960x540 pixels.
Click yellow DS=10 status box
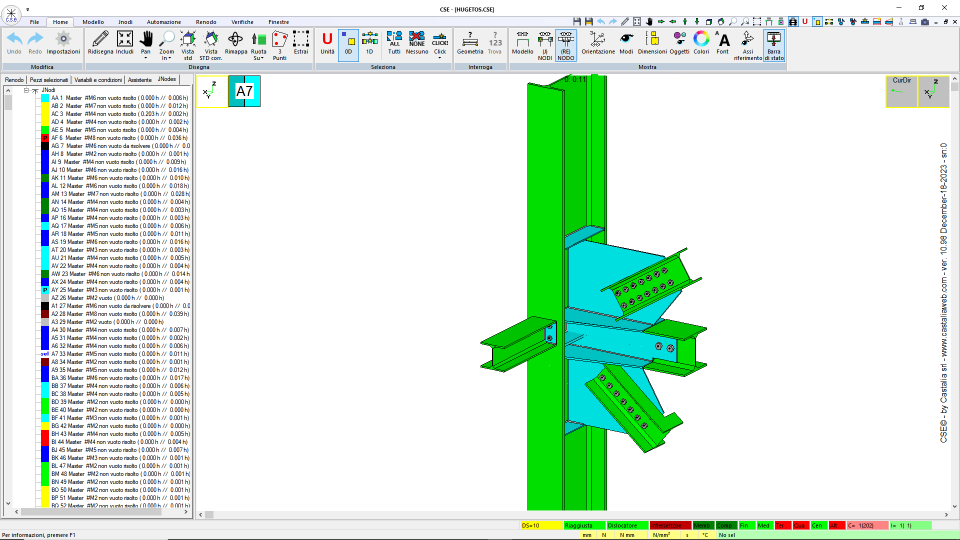click(541, 525)
